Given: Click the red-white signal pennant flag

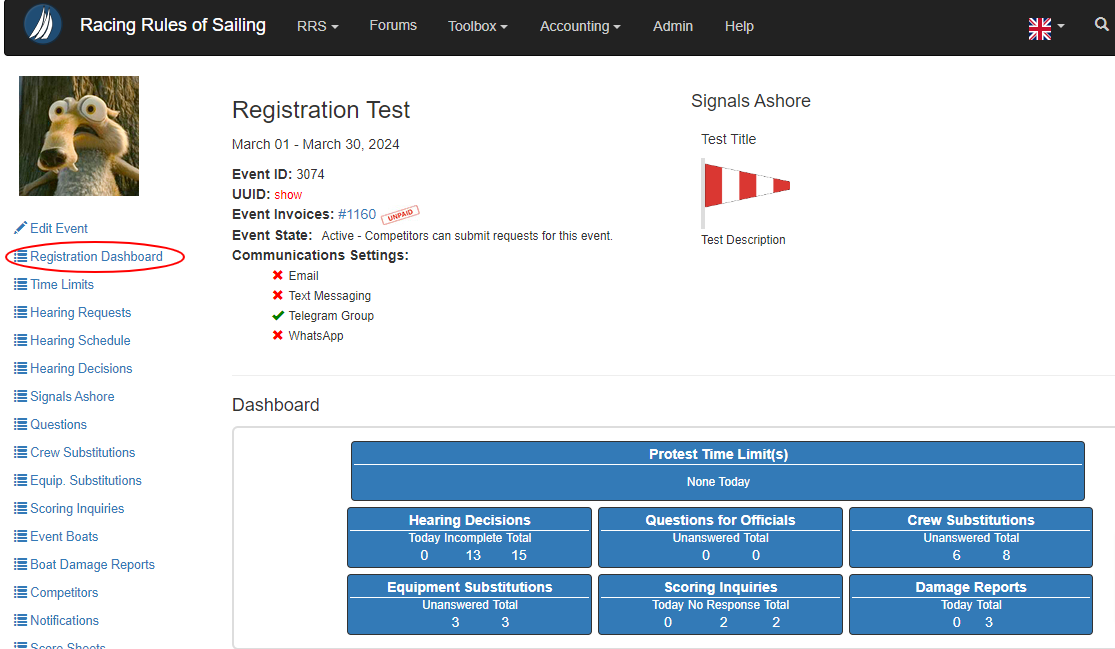Looking at the screenshot, I should 746,186.
